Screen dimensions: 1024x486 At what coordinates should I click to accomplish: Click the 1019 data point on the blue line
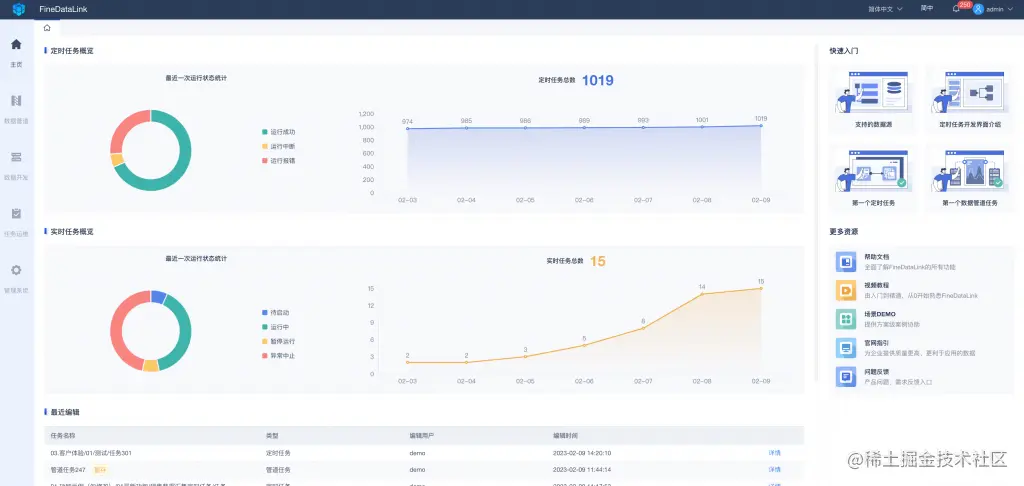[761, 125]
